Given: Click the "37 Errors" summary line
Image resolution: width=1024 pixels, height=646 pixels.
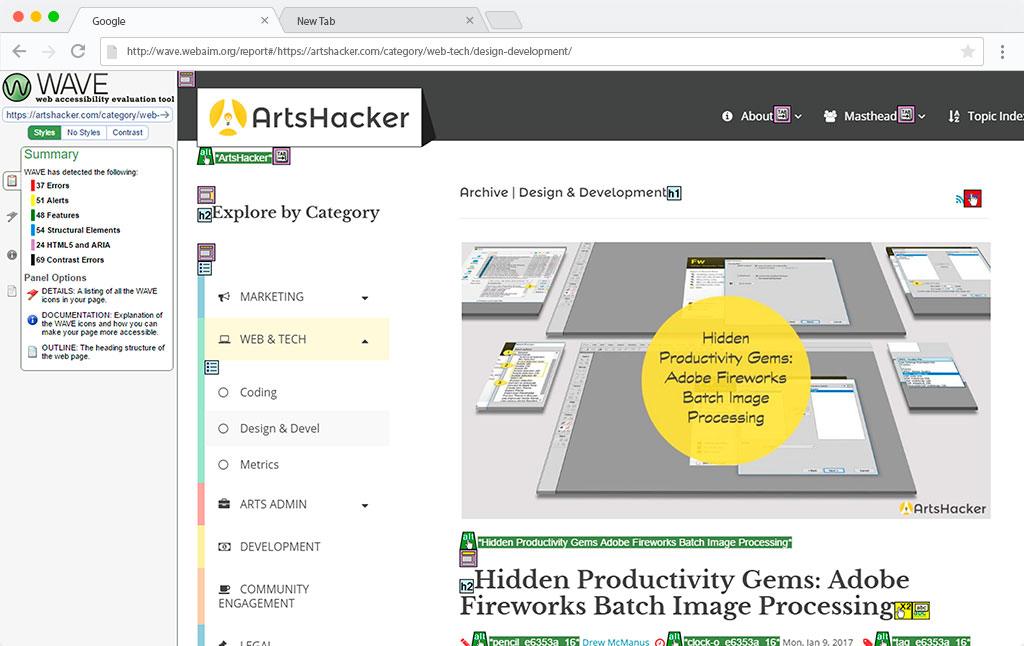Looking at the screenshot, I should click(52, 186).
